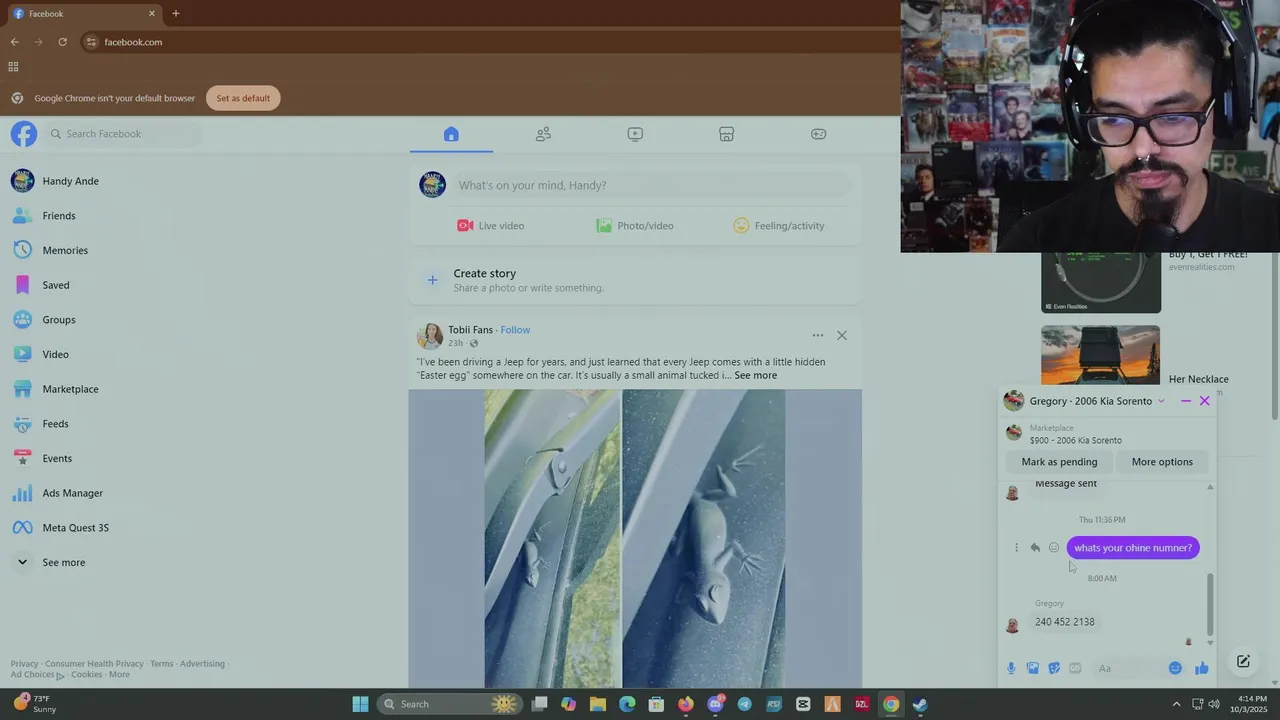Screen dimensions: 1280x720
Task: Open the Gaming tab in top navigation
Action: [819, 134]
